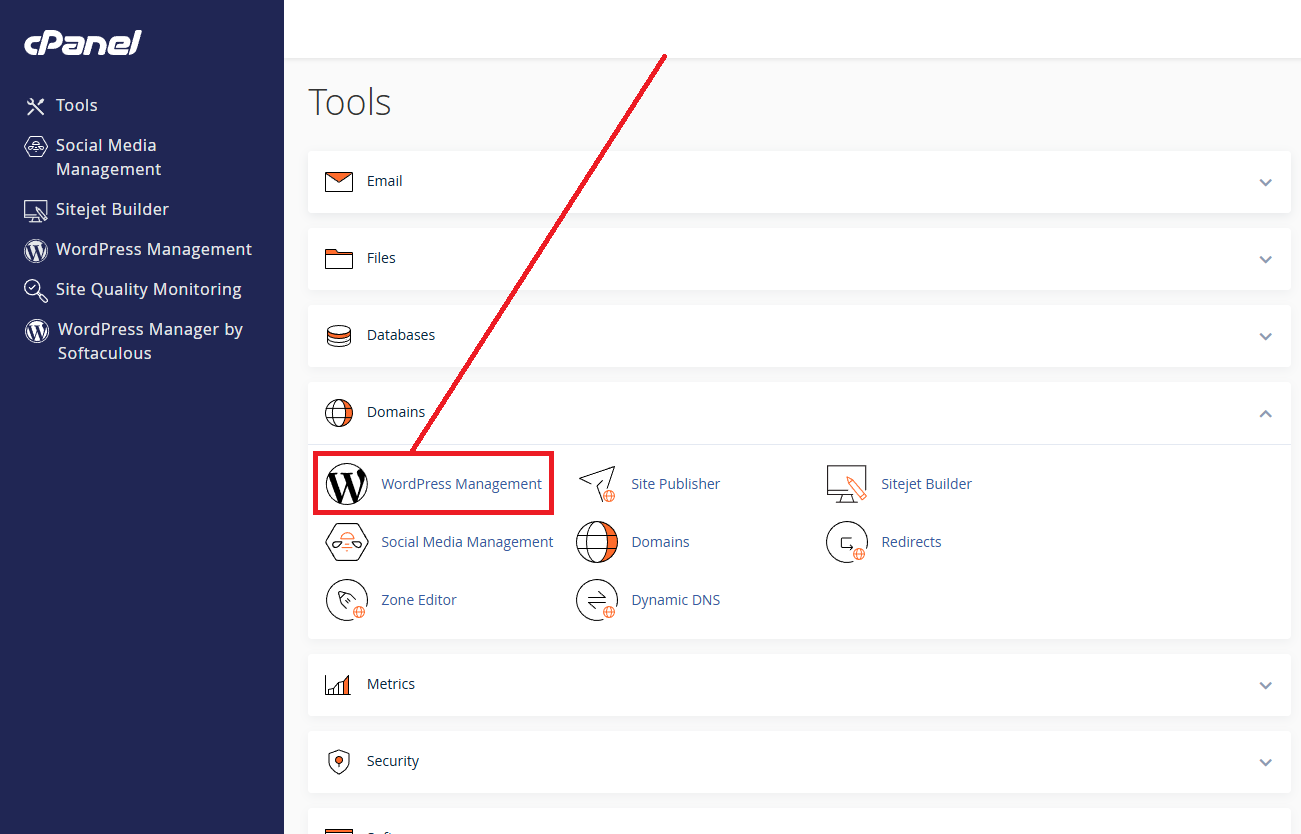Click the Databases stack icon

click(x=339, y=336)
